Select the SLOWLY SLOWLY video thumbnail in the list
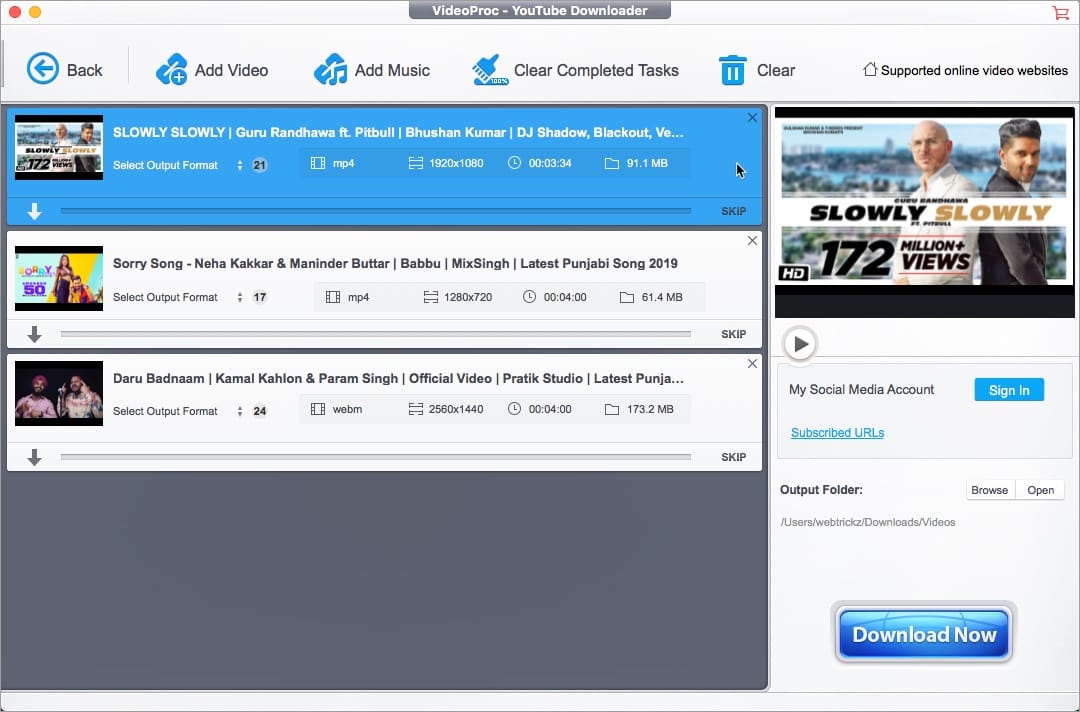 [59, 147]
